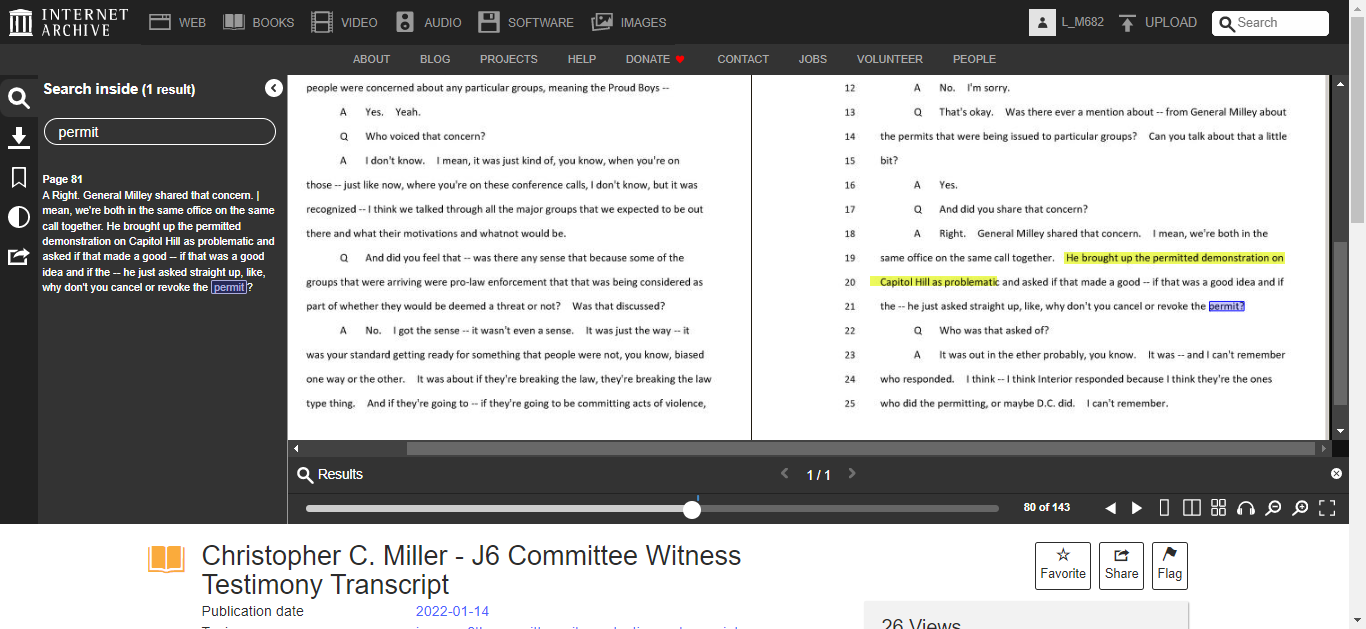Focus the top-right site Search field
The image size is (1366, 629).
click(1270, 23)
